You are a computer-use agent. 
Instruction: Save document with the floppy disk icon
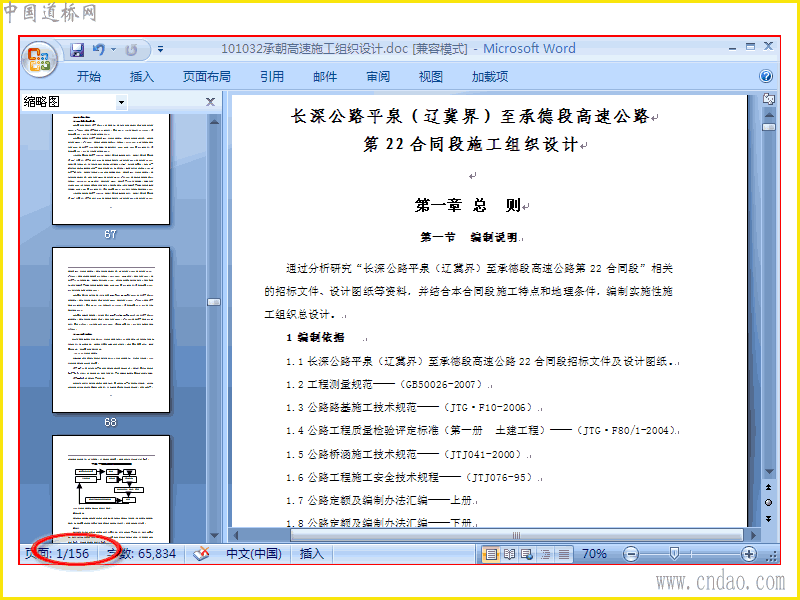(x=77, y=49)
